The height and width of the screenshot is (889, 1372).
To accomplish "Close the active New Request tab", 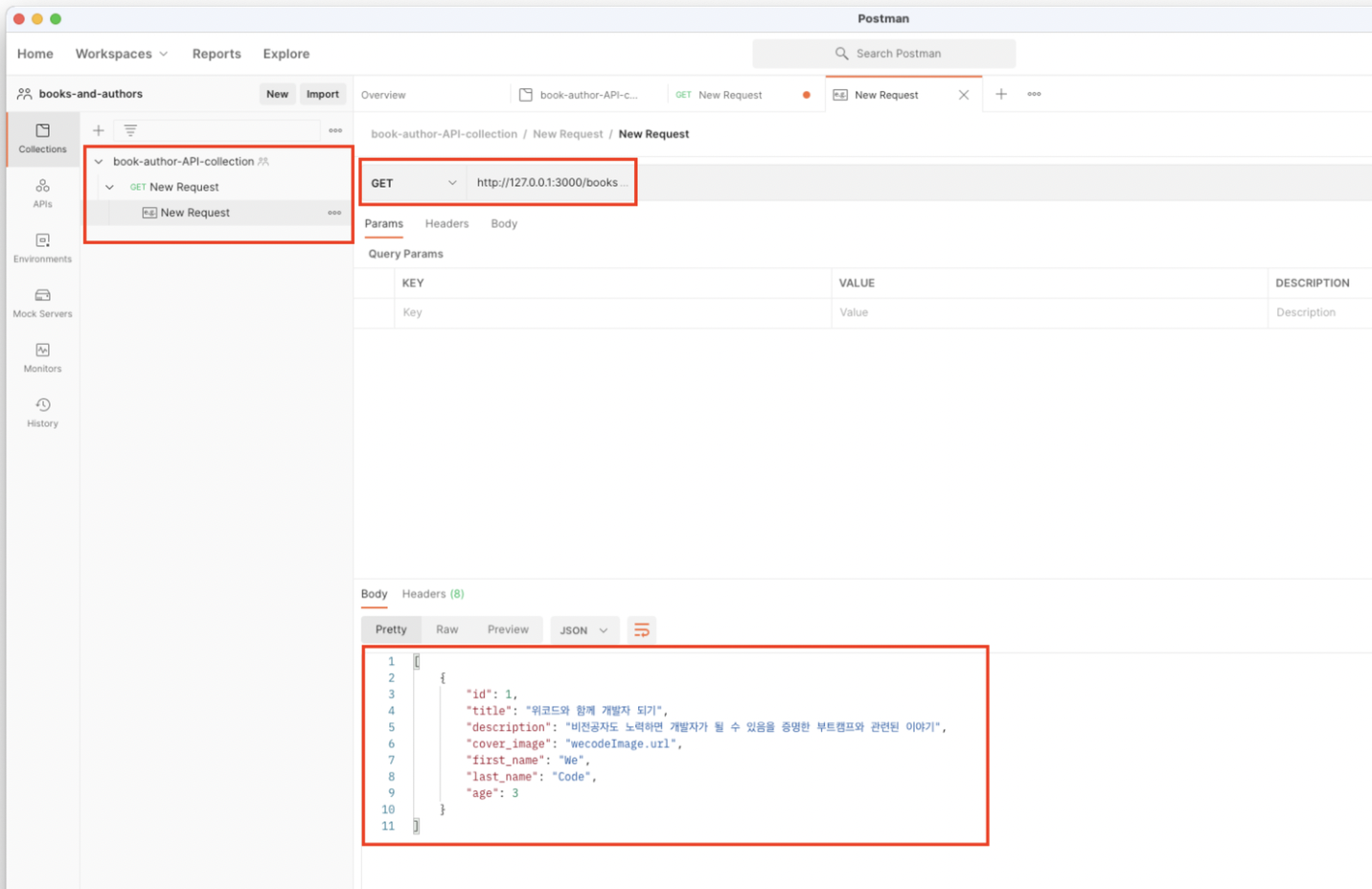I will [964, 95].
